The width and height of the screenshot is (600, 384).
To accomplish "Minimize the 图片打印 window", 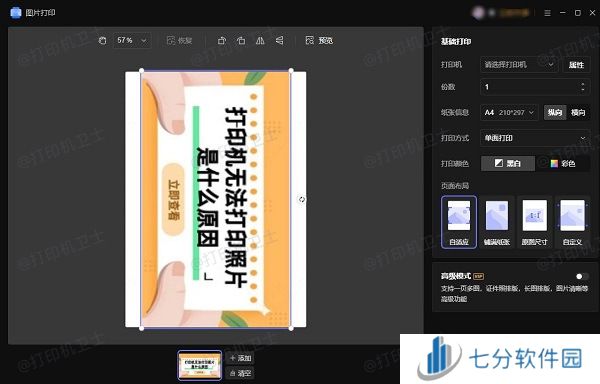I will (562, 13).
